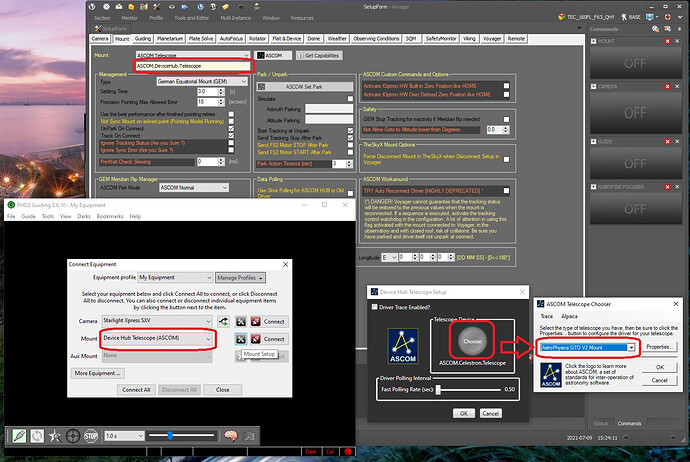Click the ASCOM logo in Device Hub Setup
Screen dimensions: 690x462
pyautogui.click(x=403, y=346)
